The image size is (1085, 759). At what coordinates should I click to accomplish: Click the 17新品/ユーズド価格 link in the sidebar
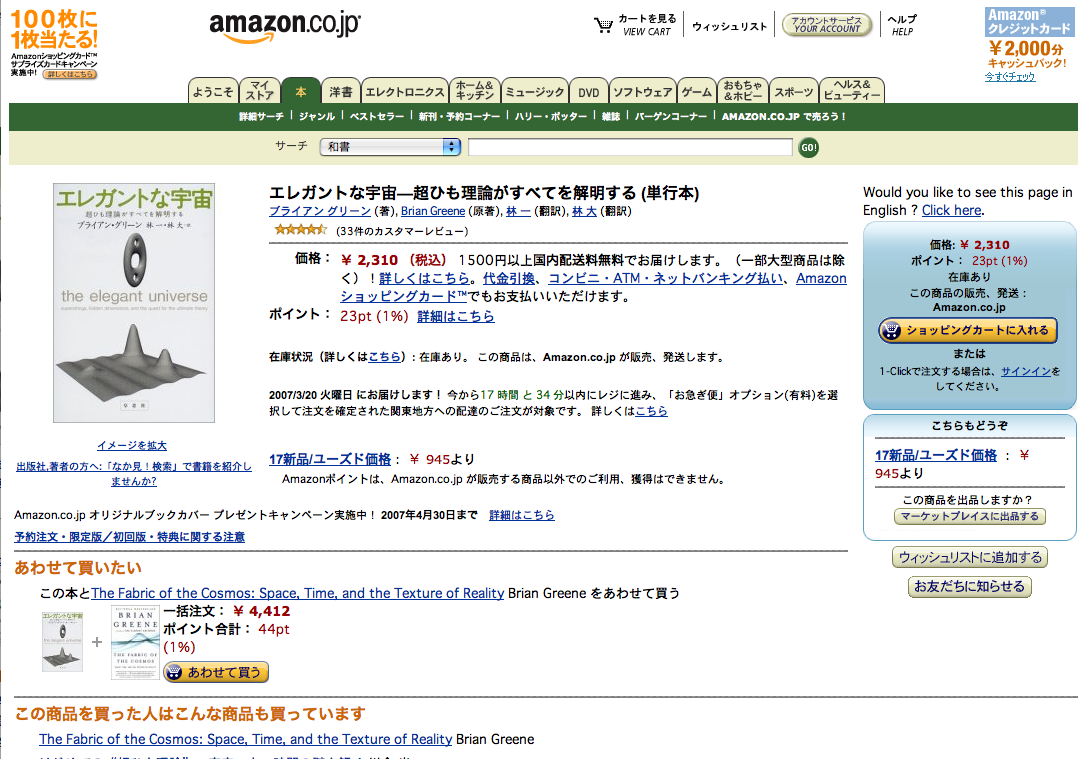[x=936, y=455]
